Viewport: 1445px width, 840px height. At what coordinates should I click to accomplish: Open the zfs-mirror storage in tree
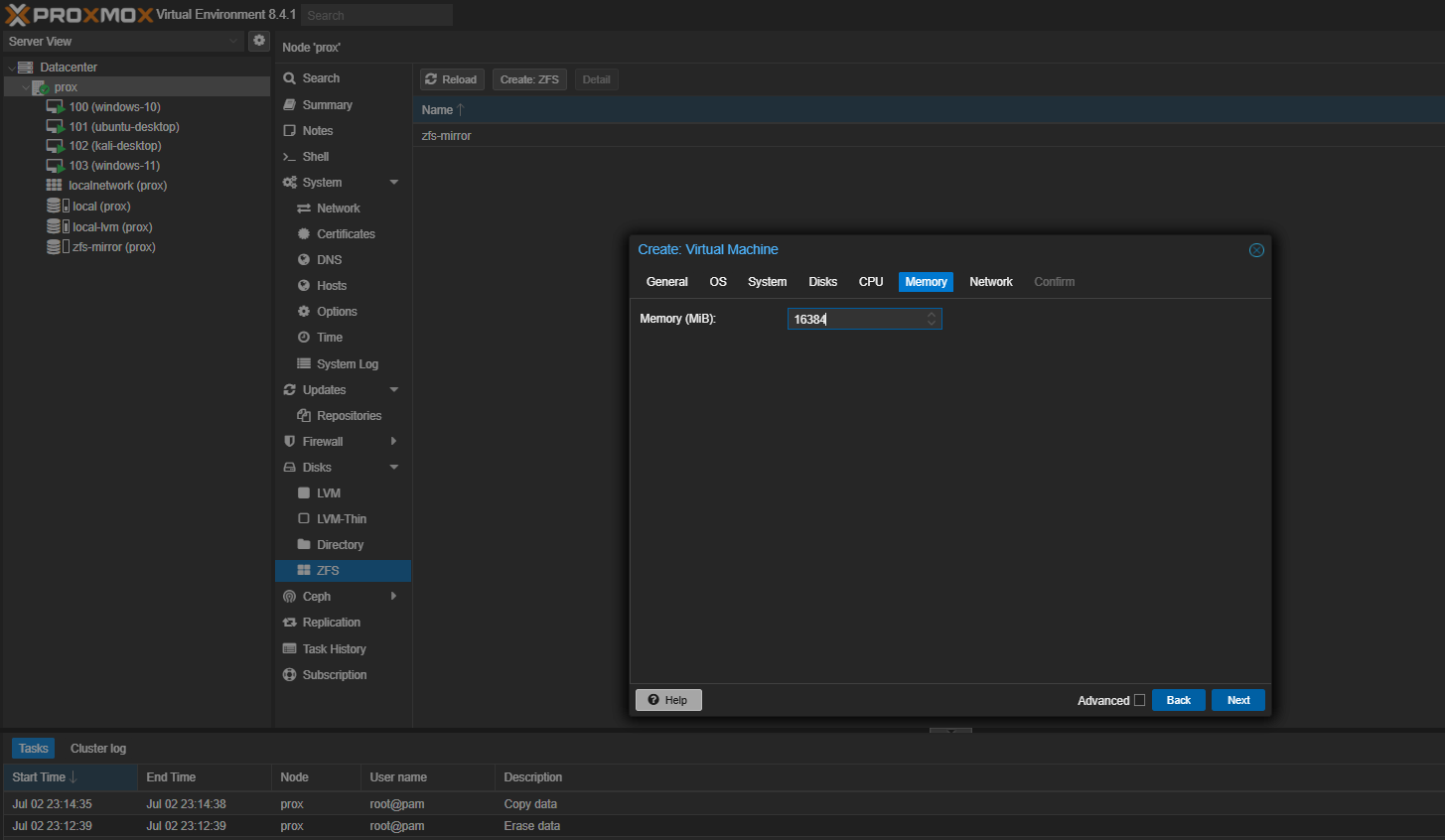[113, 247]
